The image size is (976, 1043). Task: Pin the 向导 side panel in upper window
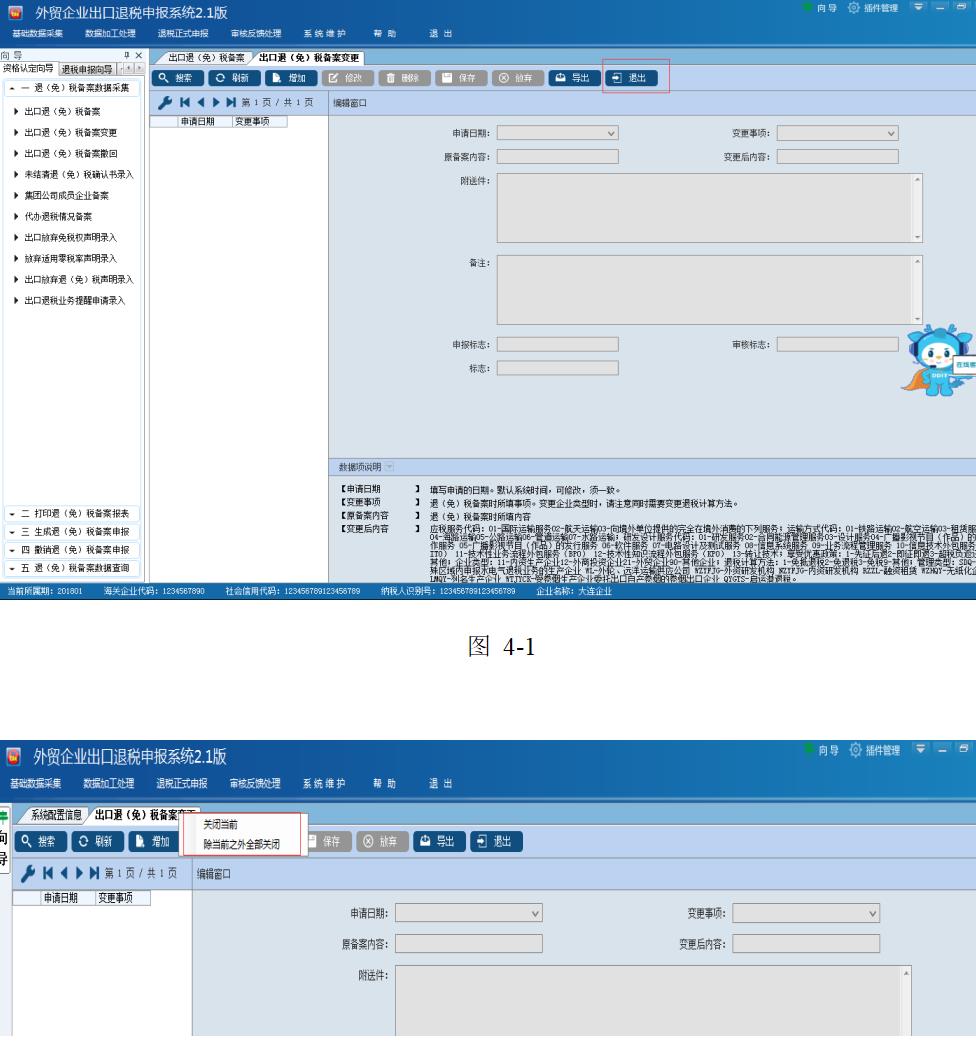coord(127,55)
